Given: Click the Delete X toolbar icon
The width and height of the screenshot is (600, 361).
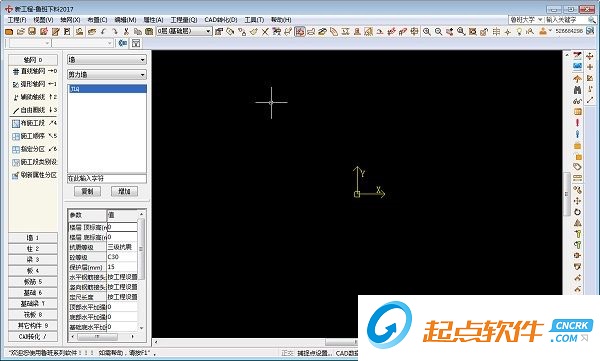Looking at the screenshot, I should coord(265,32).
